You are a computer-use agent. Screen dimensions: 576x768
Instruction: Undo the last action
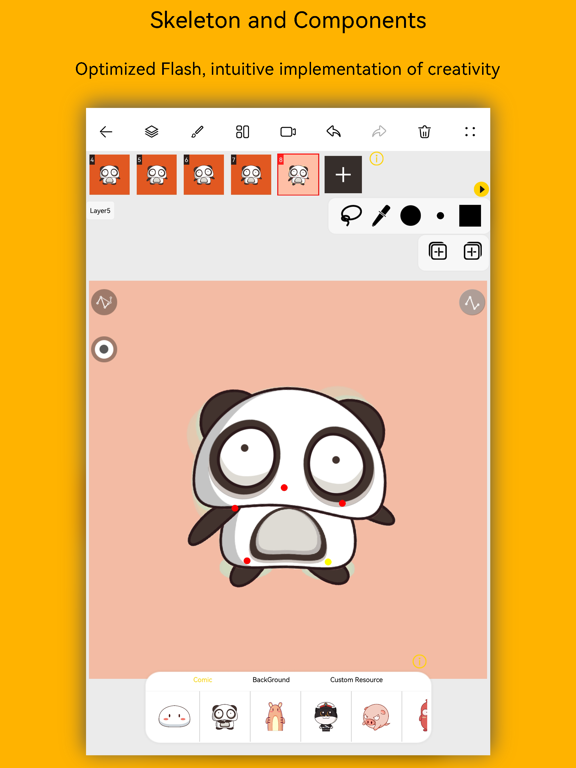pyautogui.click(x=334, y=131)
